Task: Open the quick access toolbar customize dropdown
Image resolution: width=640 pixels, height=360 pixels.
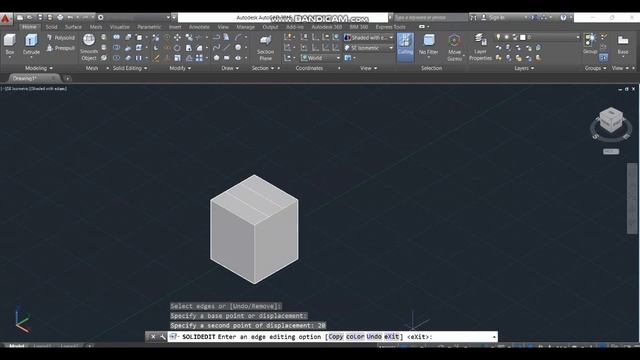Action: (174, 18)
